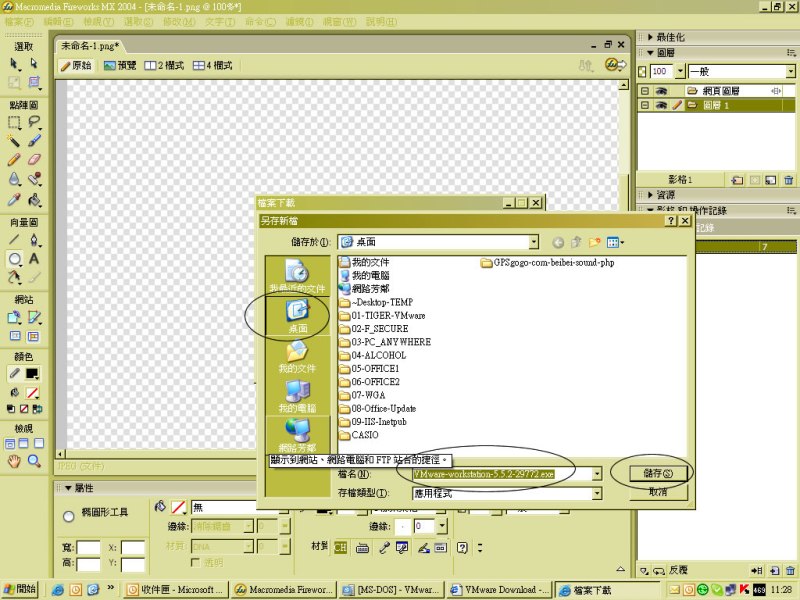The height and width of the screenshot is (600, 800).
Task: Select the Pen tool
Action: (x=34, y=240)
